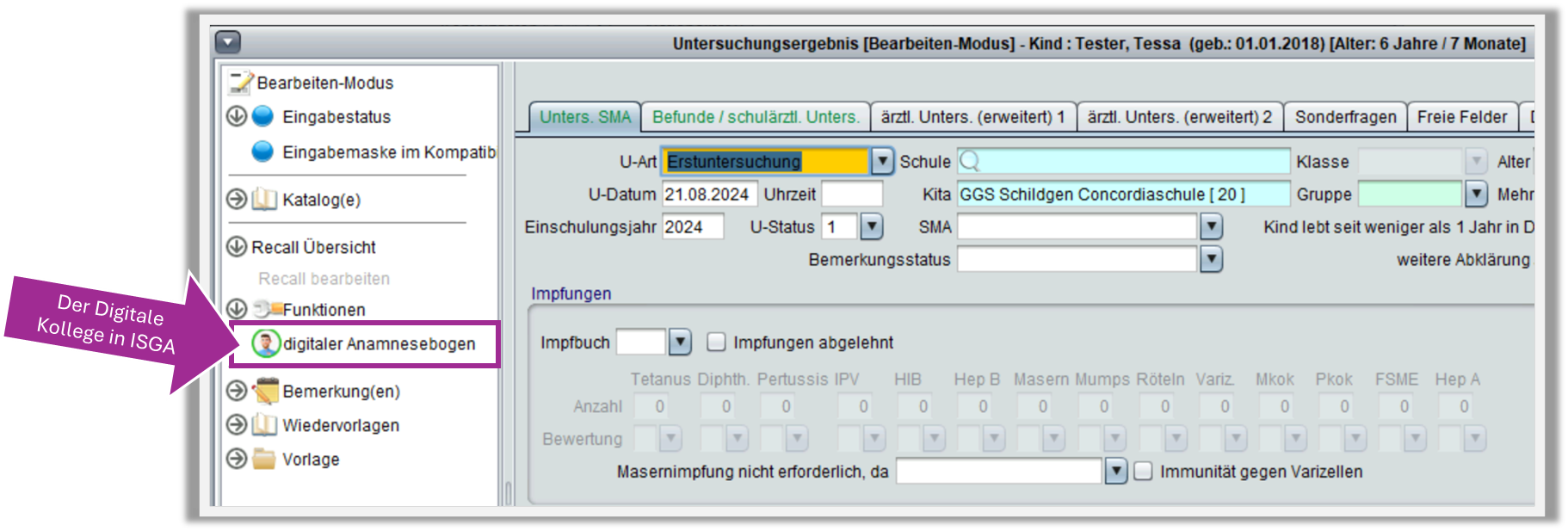
Task: Click the title bar dropdown menu button
Action: [x=228, y=42]
